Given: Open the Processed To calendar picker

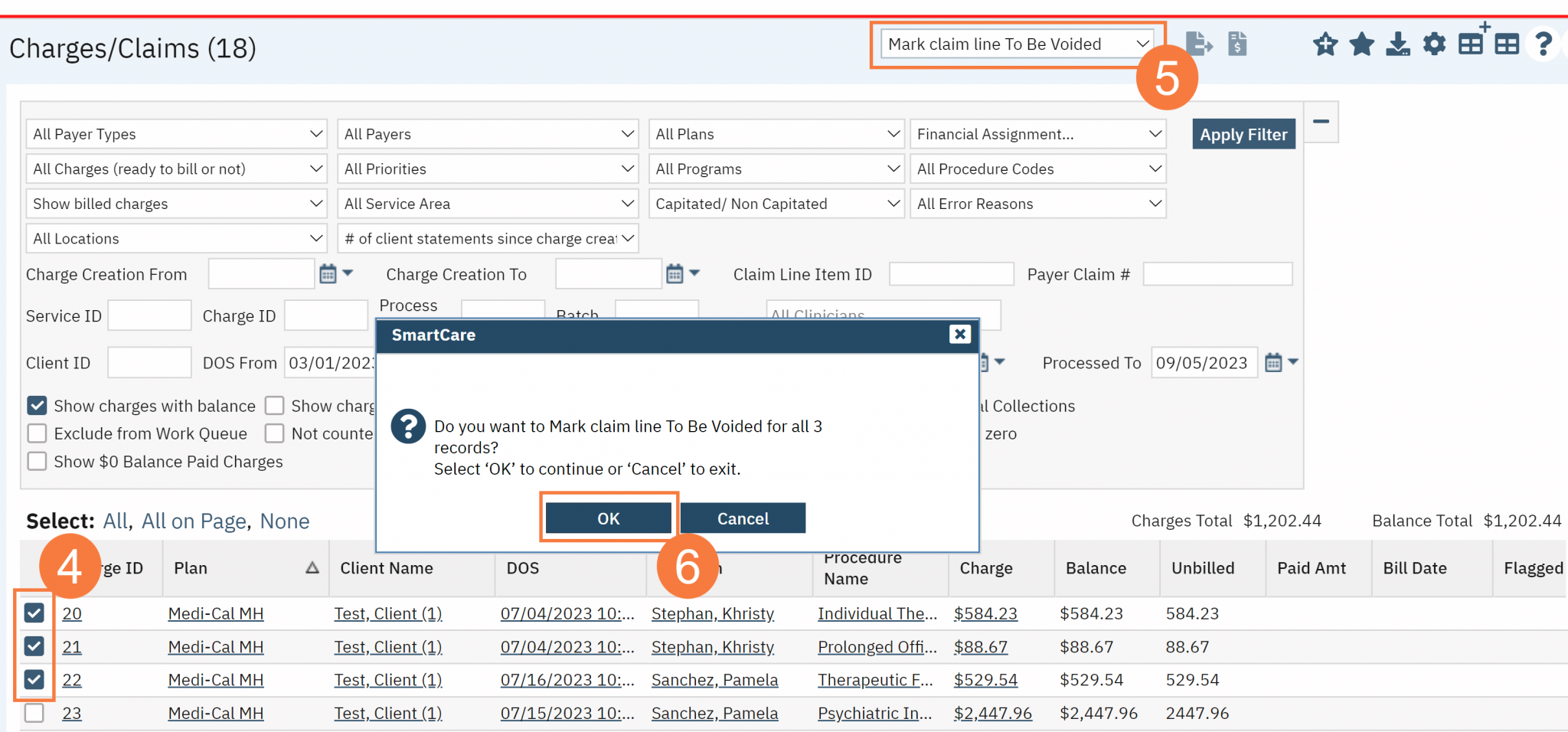Looking at the screenshot, I should (x=1273, y=363).
